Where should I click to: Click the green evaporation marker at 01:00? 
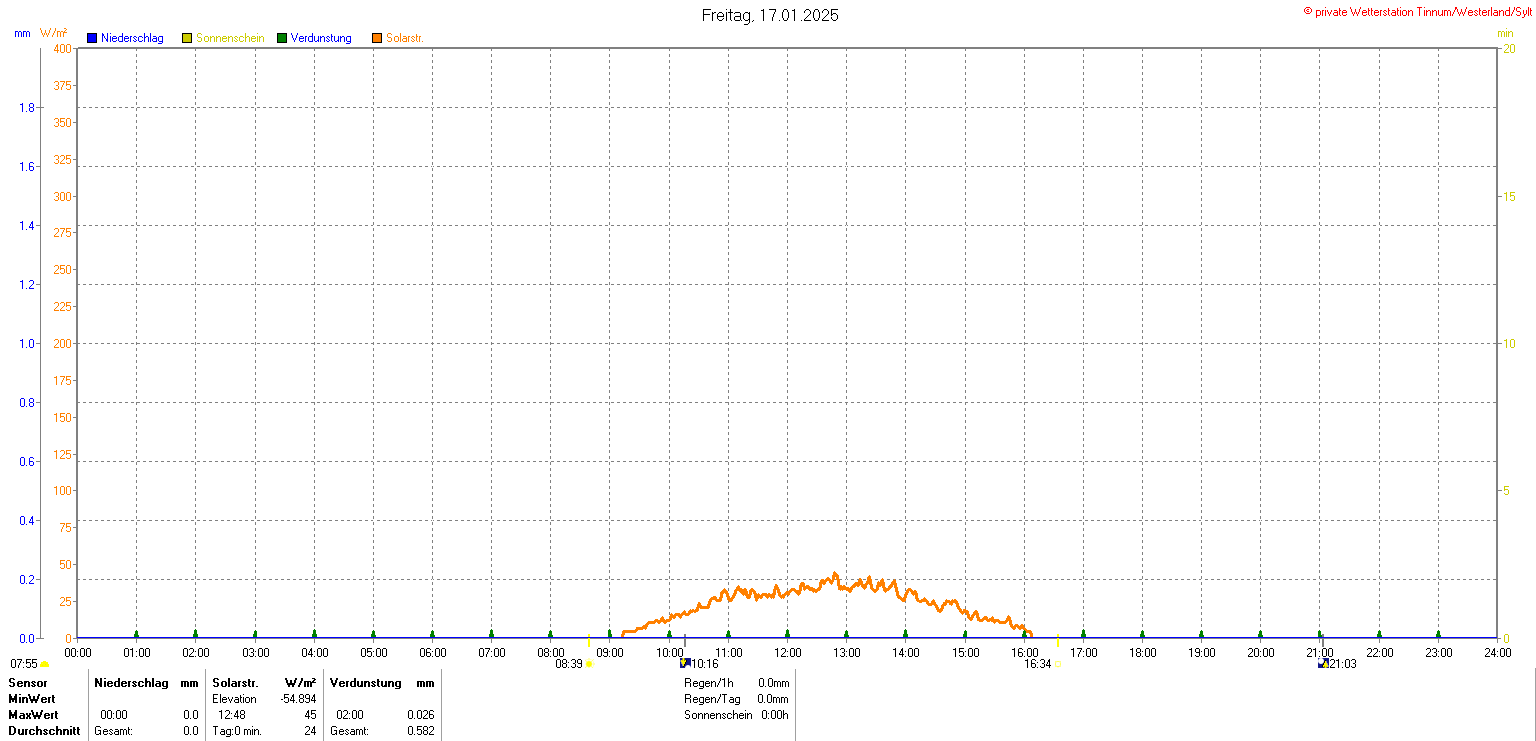136,633
